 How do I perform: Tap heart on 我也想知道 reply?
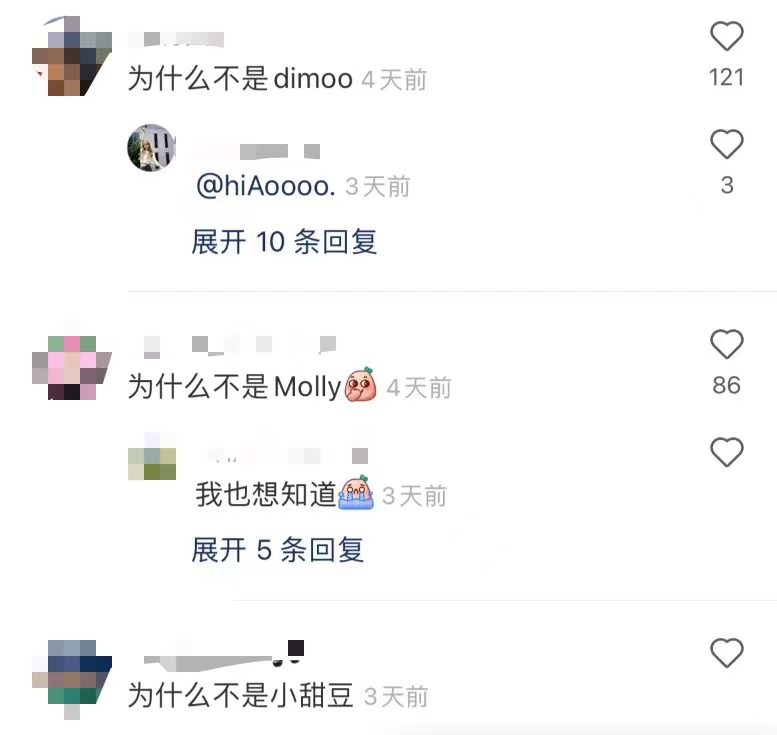pos(726,452)
